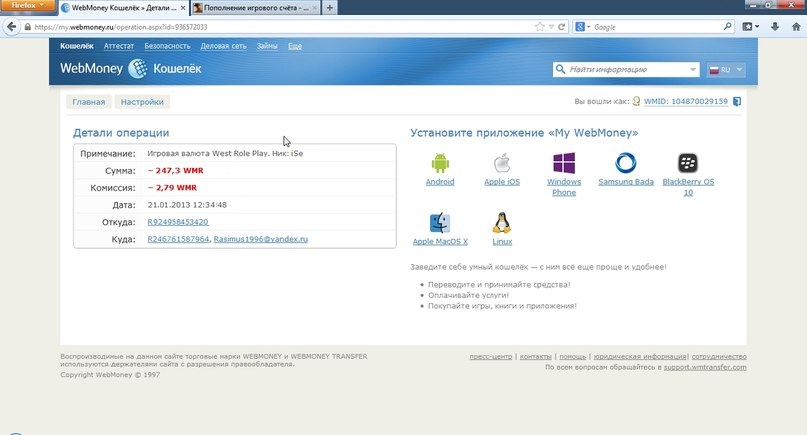Viewport: 807px width, 435px height.
Task: Close the Пополнение игрового счёта tab
Action: pyautogui.click(x=315, y=8)
